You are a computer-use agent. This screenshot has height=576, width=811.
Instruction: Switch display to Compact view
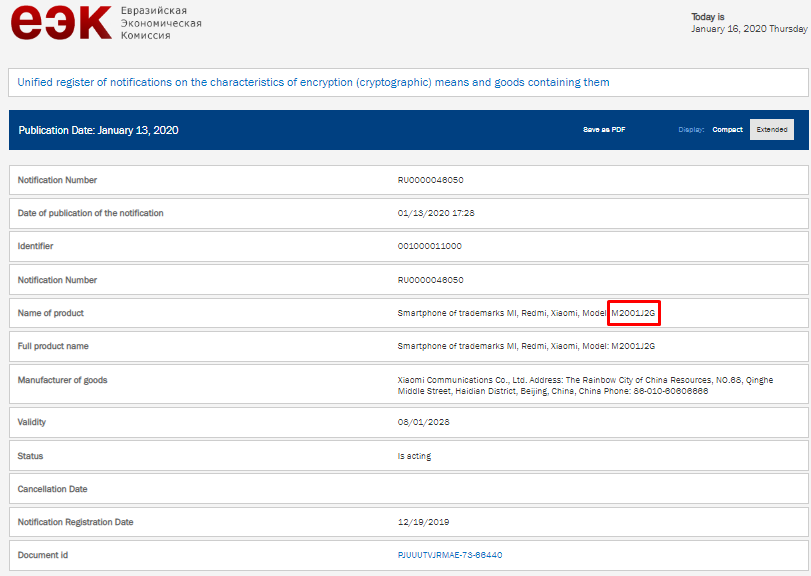[727, 130]
